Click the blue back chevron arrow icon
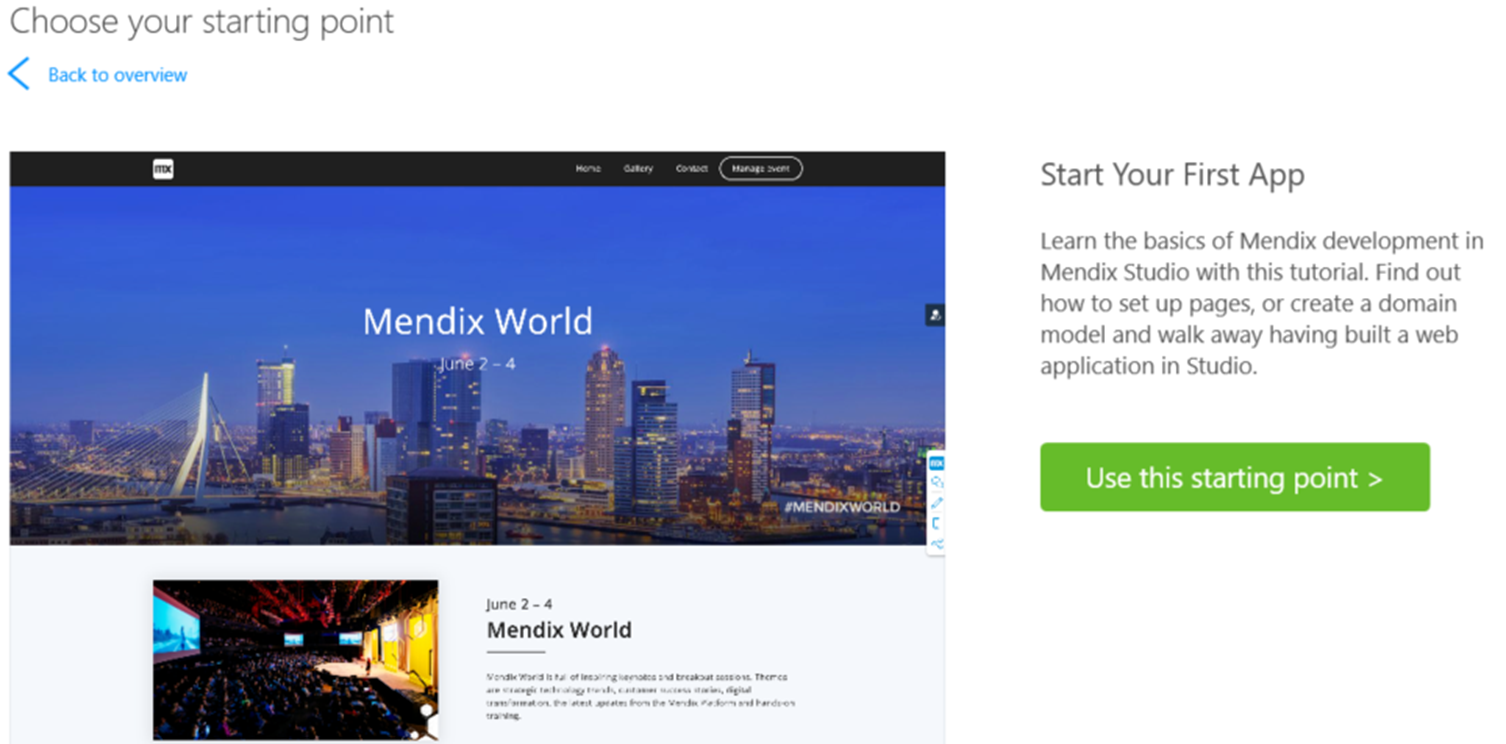 pos(18,73)
